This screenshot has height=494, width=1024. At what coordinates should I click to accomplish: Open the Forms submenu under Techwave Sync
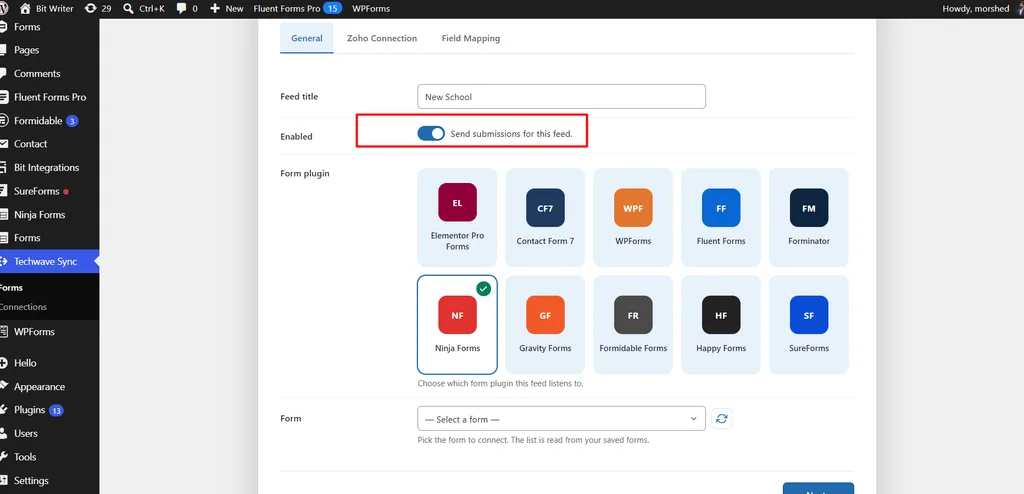coord(12,288)
